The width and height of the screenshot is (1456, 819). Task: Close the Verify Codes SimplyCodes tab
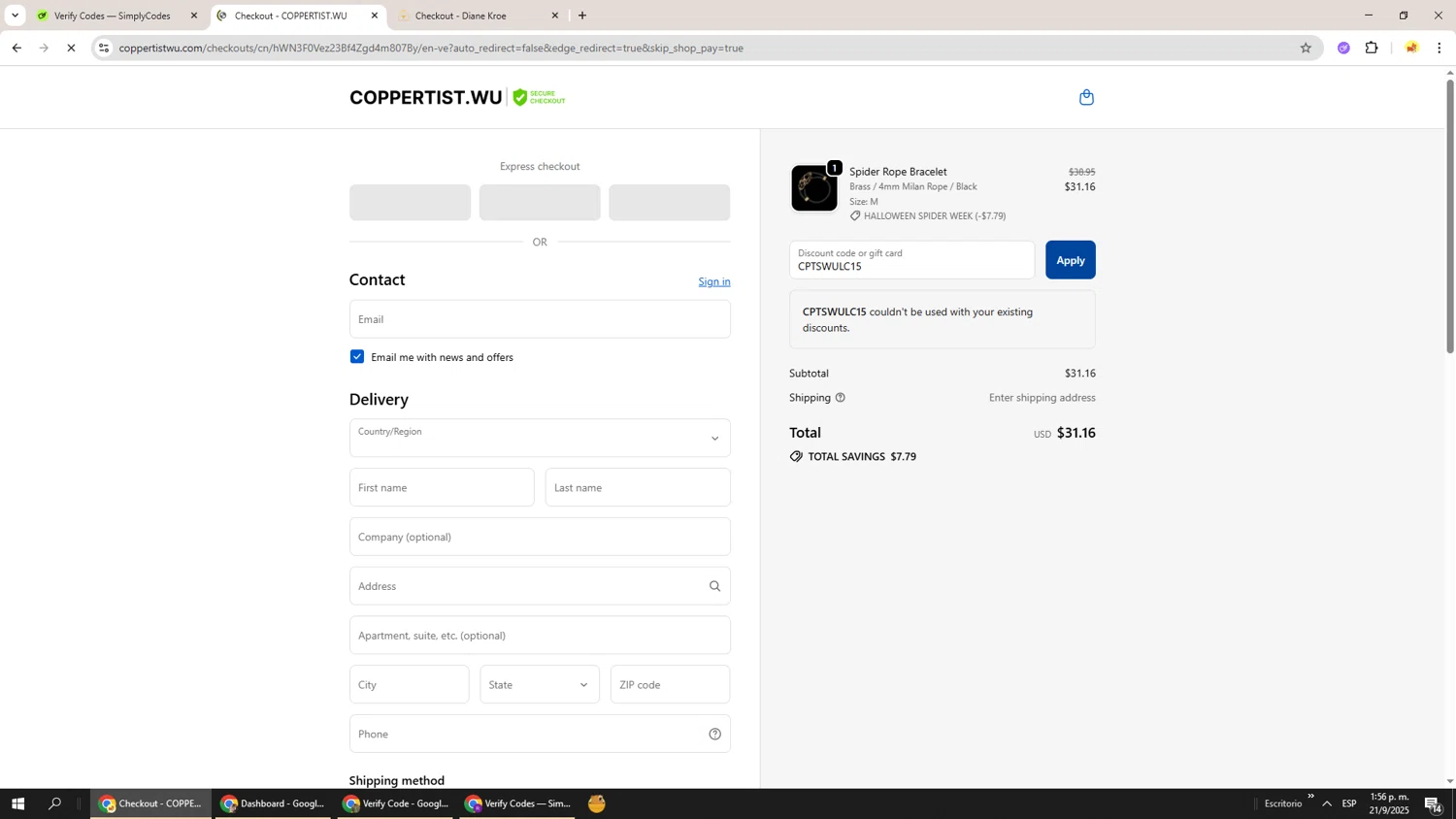194,16
